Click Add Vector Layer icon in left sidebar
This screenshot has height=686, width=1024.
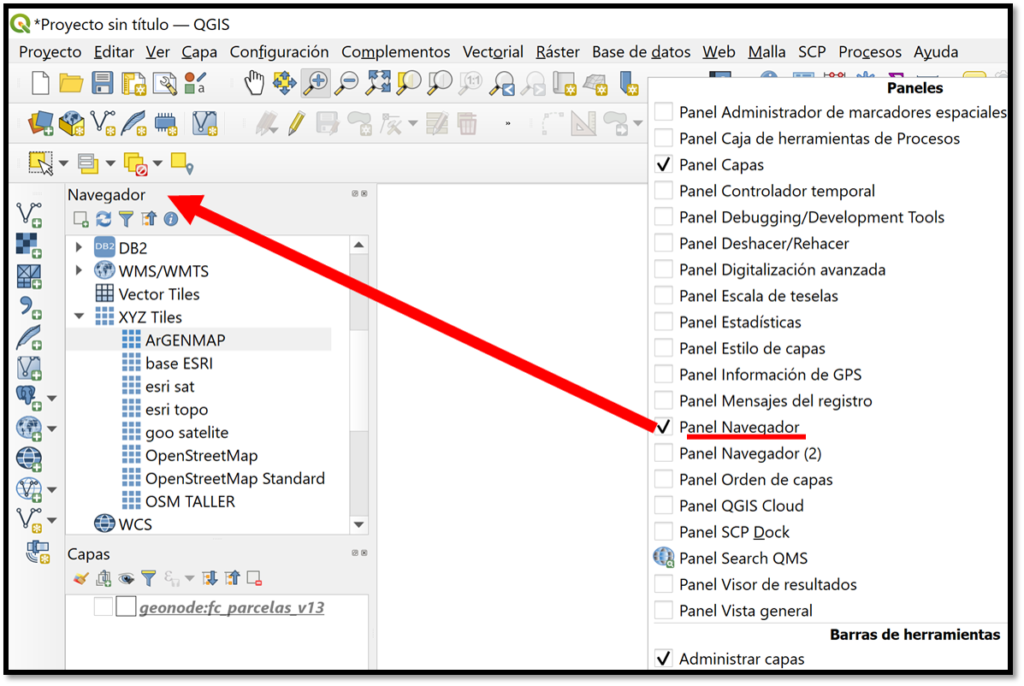[29, 214]
